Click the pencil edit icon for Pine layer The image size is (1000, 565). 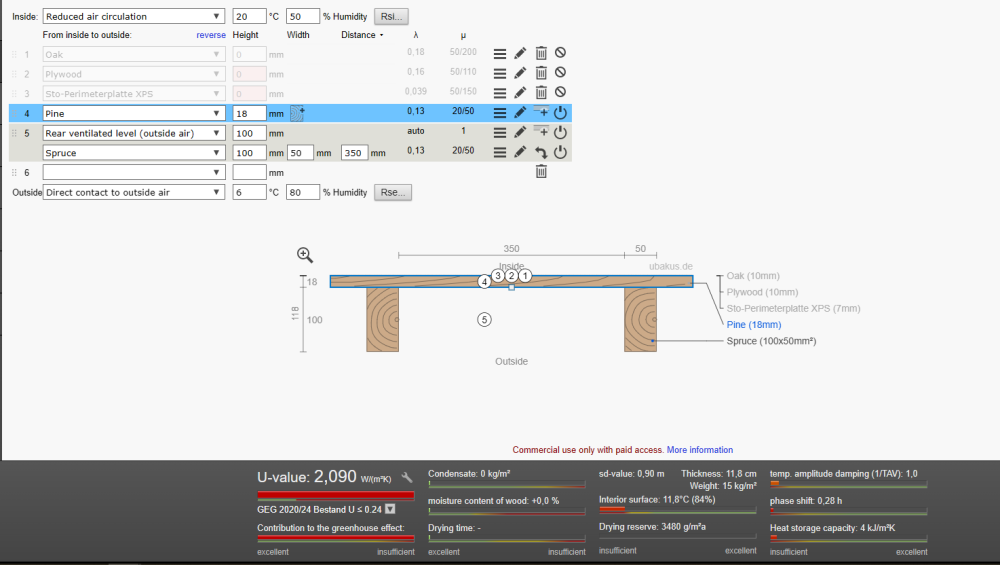pos(520,113)
